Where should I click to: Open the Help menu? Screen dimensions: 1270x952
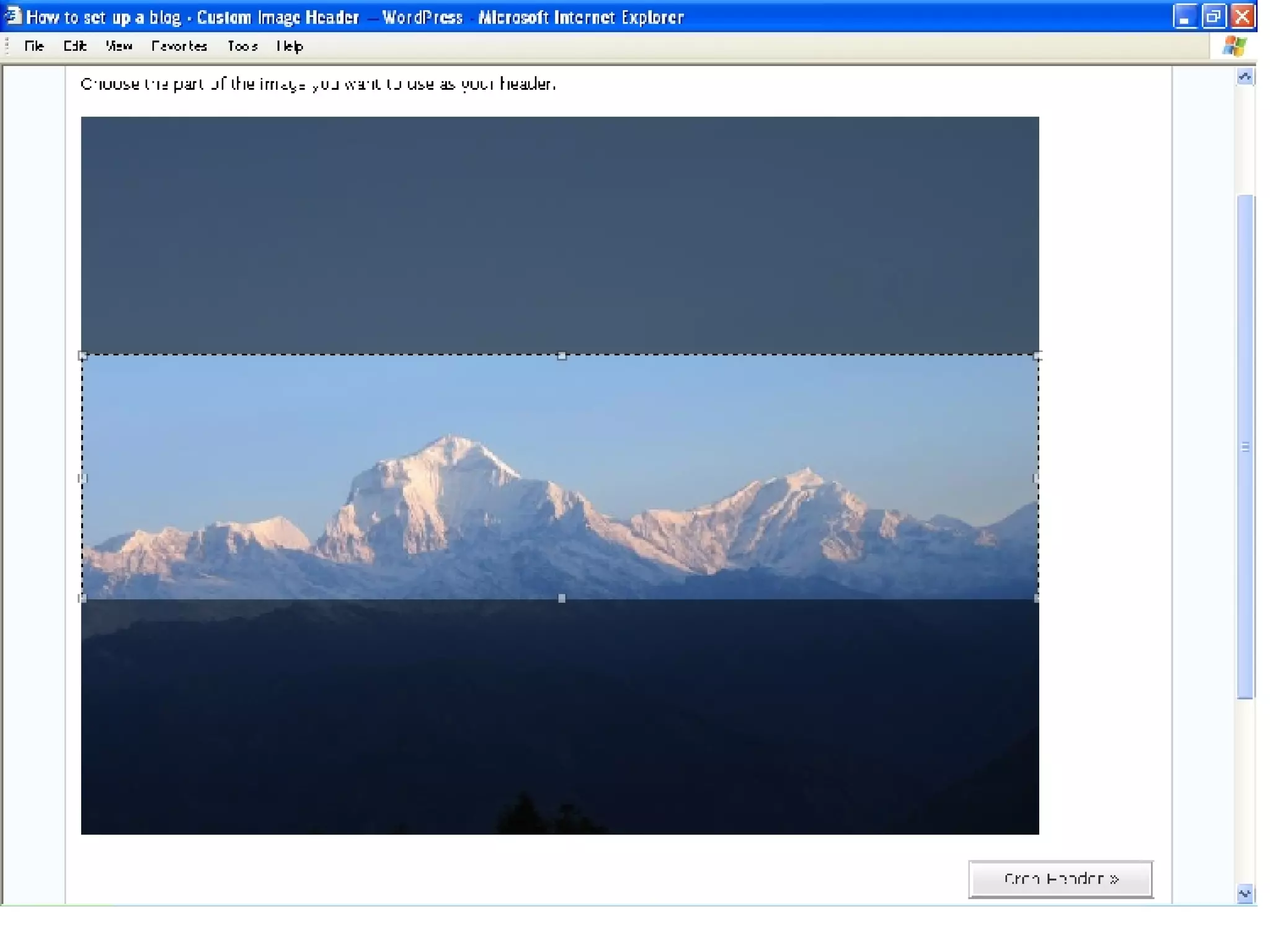(x=290, y=46)
